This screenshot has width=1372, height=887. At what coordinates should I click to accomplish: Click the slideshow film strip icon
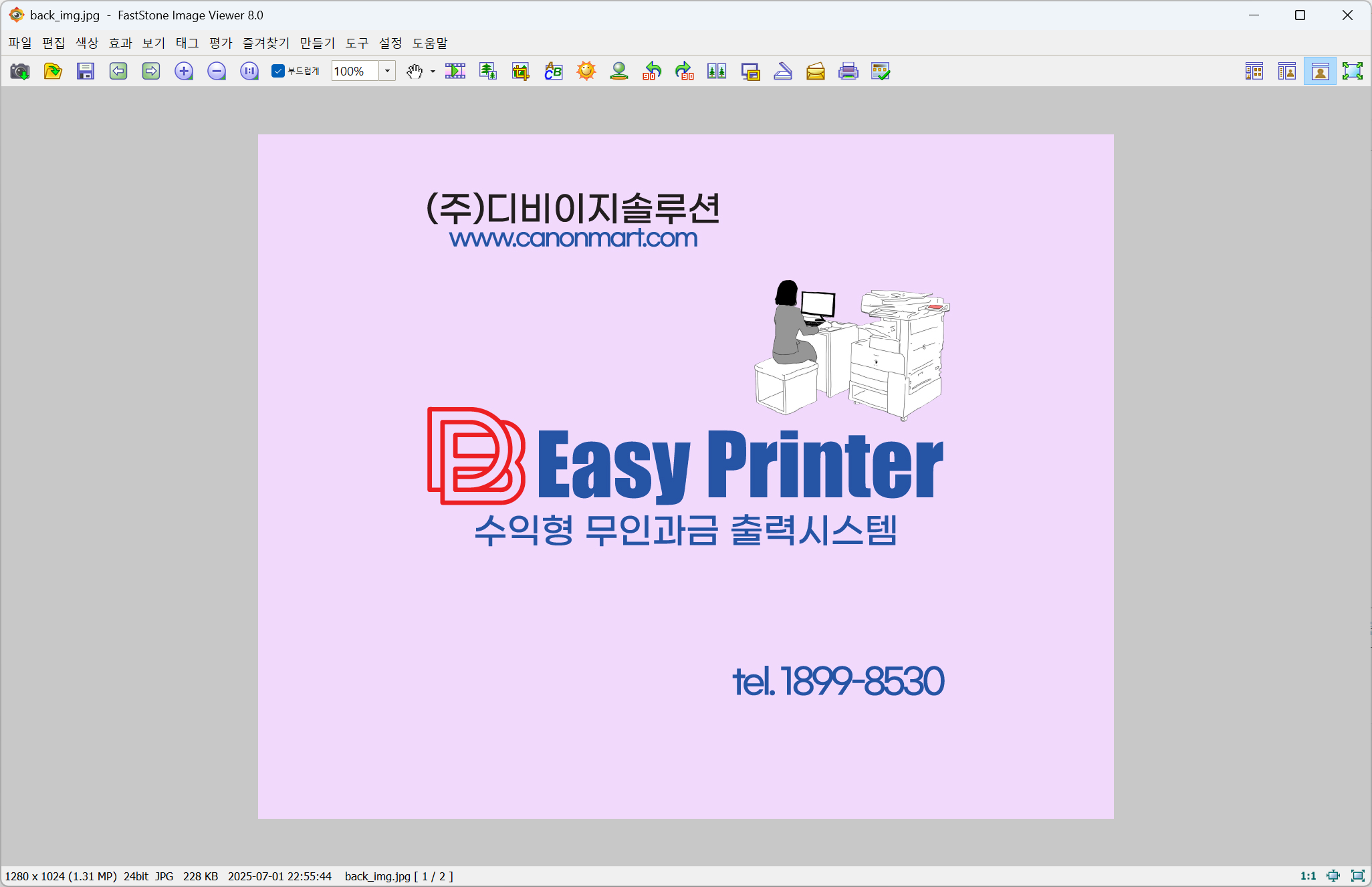pyautogui.click(x=455, y=72)
